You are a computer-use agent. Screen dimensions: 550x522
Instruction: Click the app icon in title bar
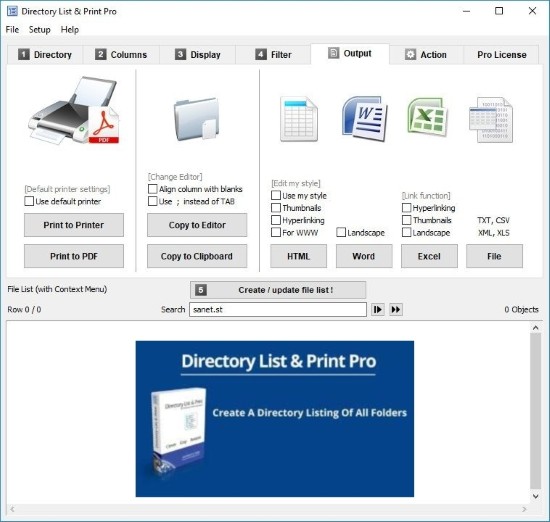(x=12, y=11)
